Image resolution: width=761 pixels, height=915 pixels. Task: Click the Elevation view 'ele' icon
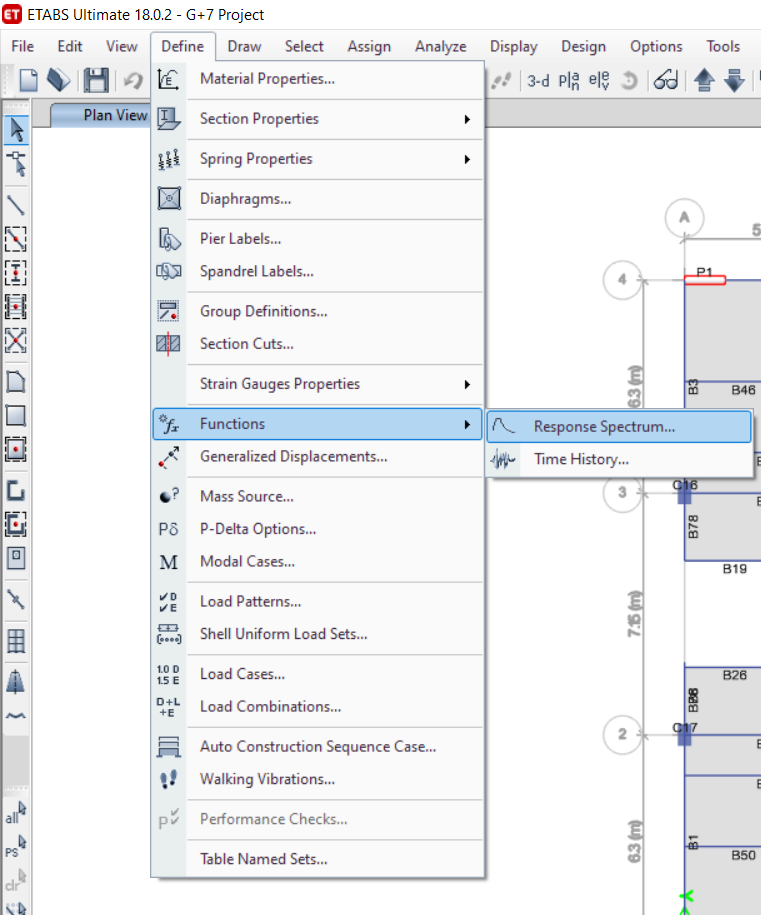pos(599,81)
